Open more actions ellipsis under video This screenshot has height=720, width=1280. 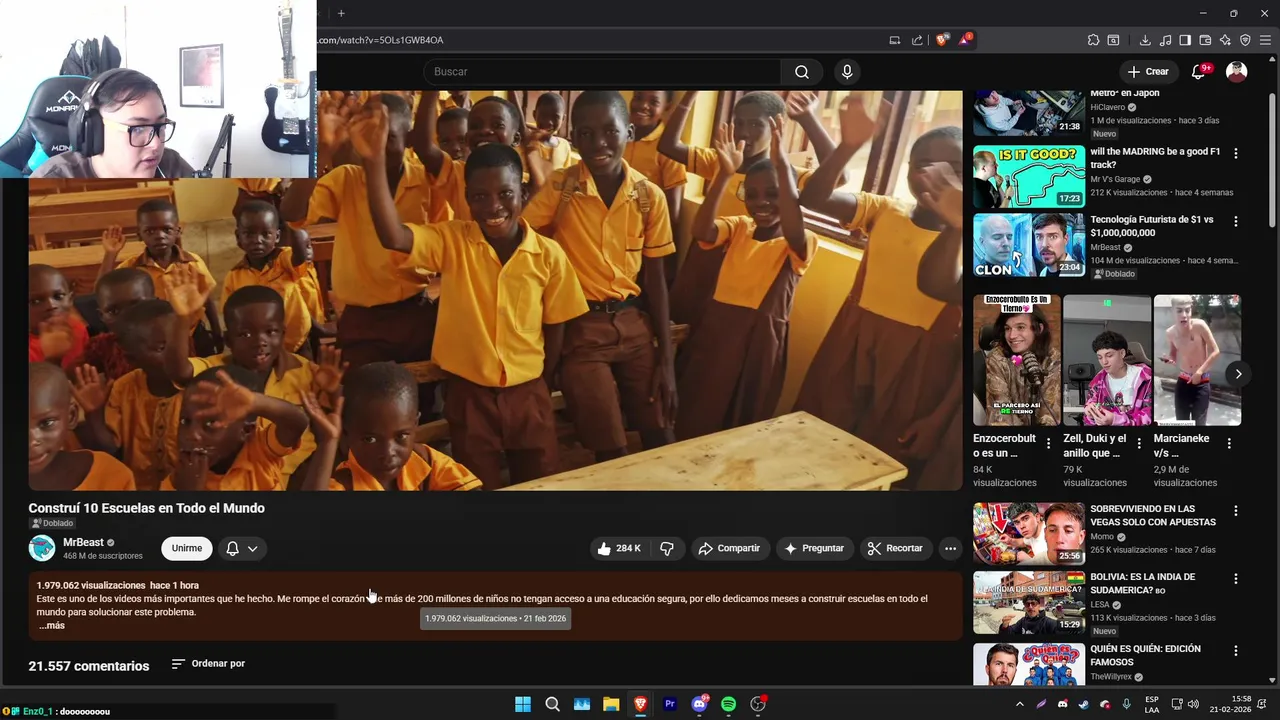(951, 548)
